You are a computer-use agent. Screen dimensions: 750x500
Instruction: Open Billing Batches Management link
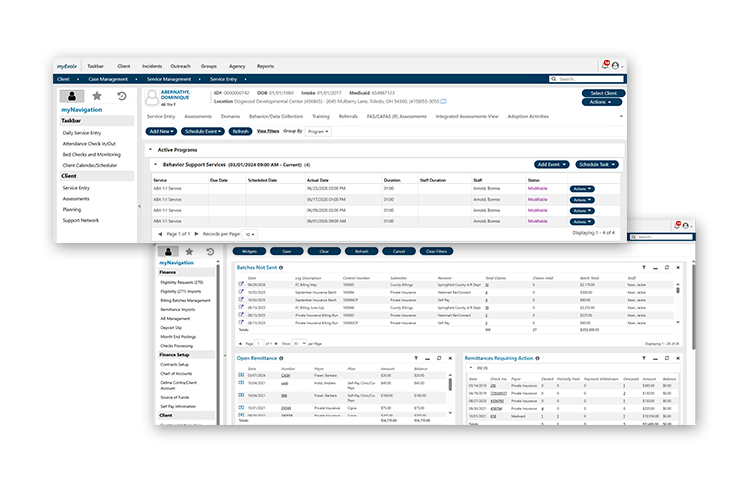pyautogui.click(x=185, y=300)
